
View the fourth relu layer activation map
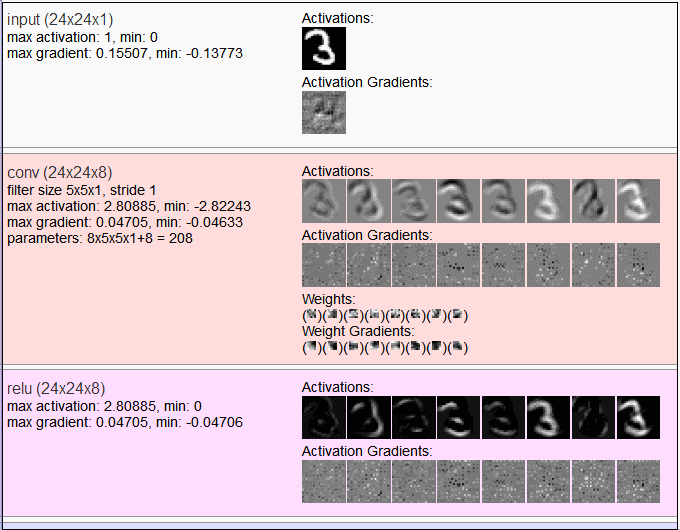(459, 417)
